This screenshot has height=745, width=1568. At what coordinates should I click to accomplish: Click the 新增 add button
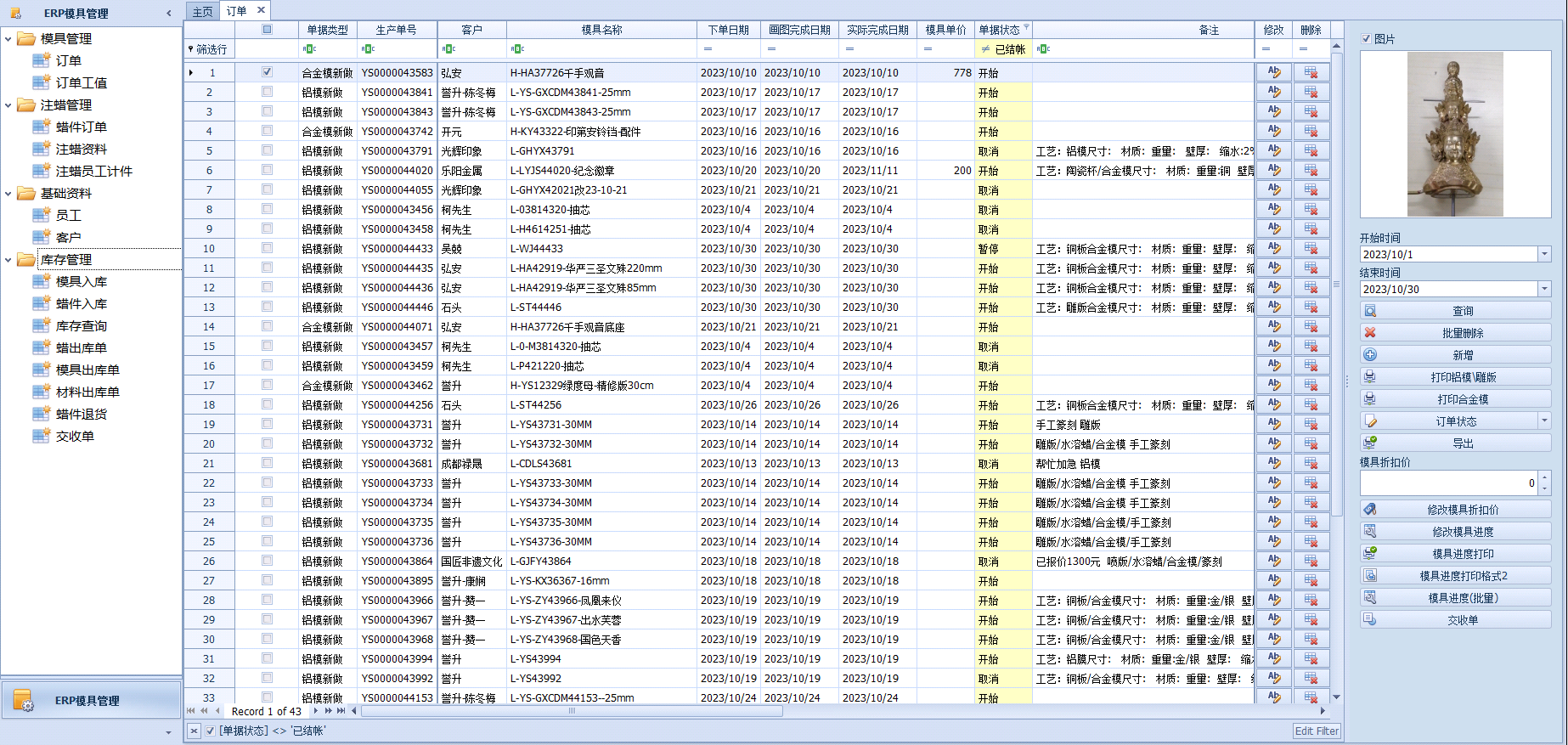click(1454, 355)
